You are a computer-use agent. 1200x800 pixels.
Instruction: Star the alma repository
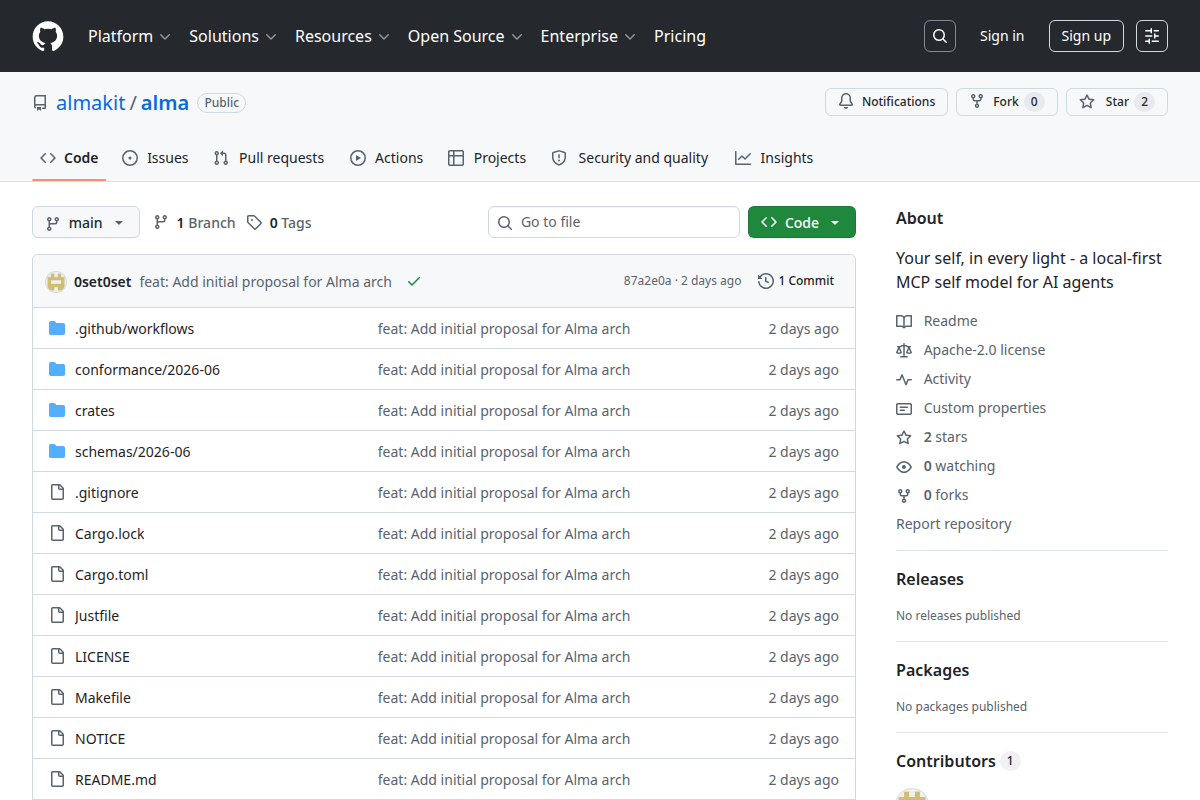coord(1116,102)
